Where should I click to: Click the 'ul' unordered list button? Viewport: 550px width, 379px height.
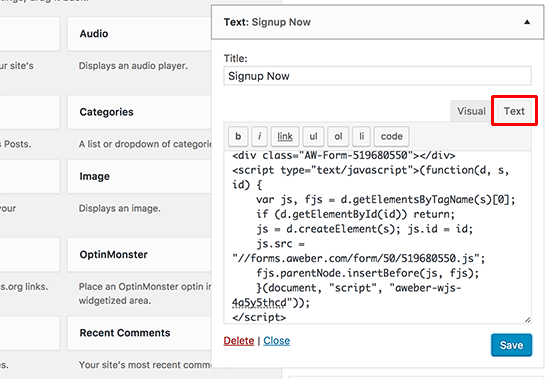313,136
